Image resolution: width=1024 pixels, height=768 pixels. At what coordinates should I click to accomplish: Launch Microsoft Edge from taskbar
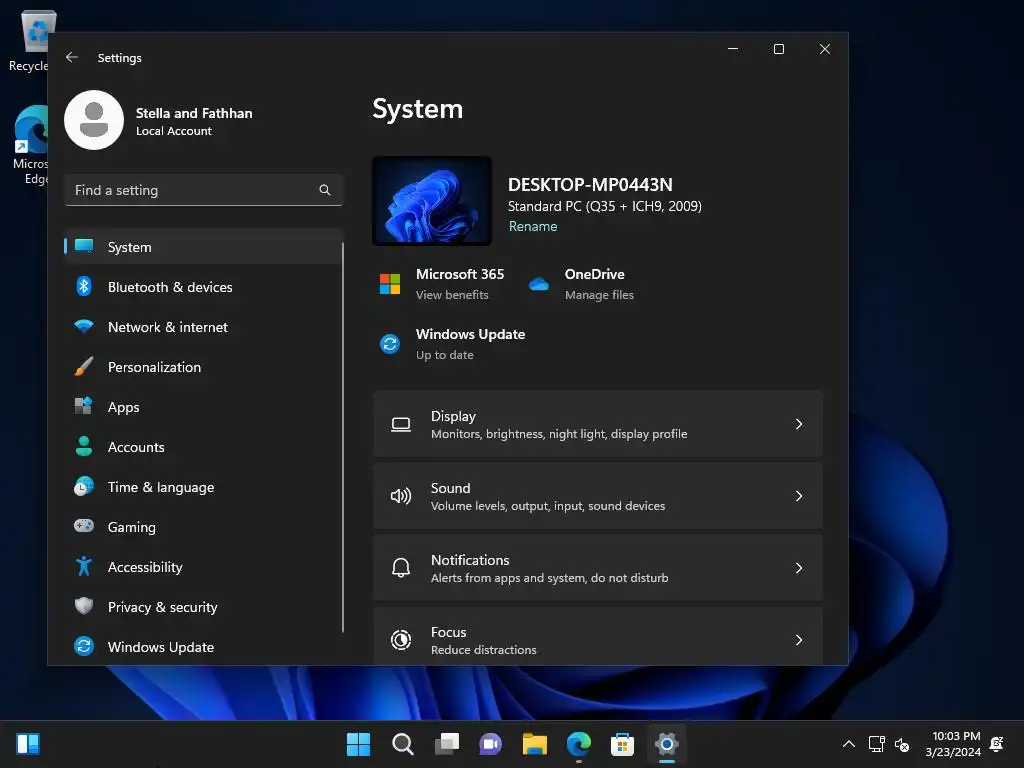click(579, 744)
